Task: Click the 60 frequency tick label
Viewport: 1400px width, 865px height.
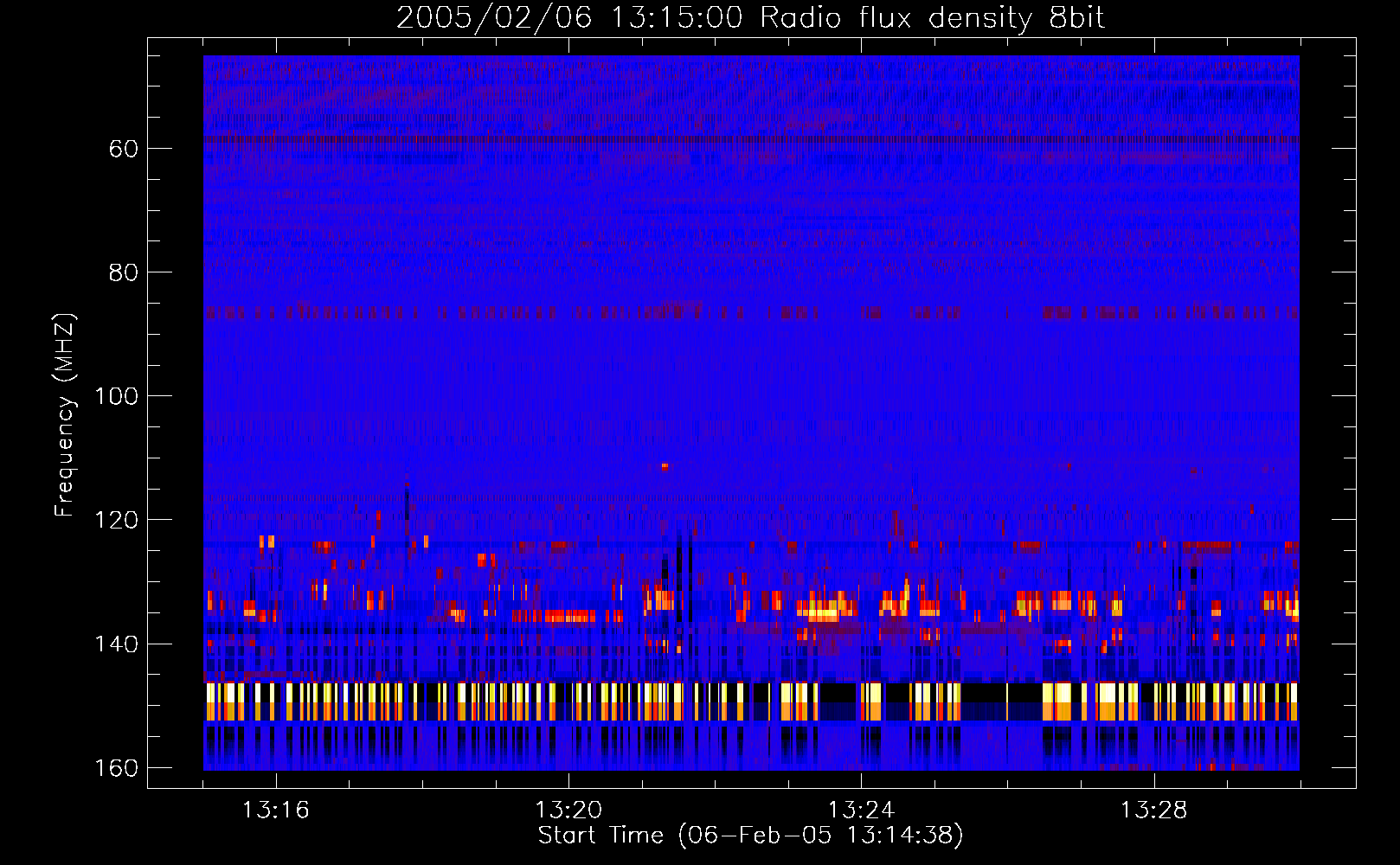Action: (123, 150)
